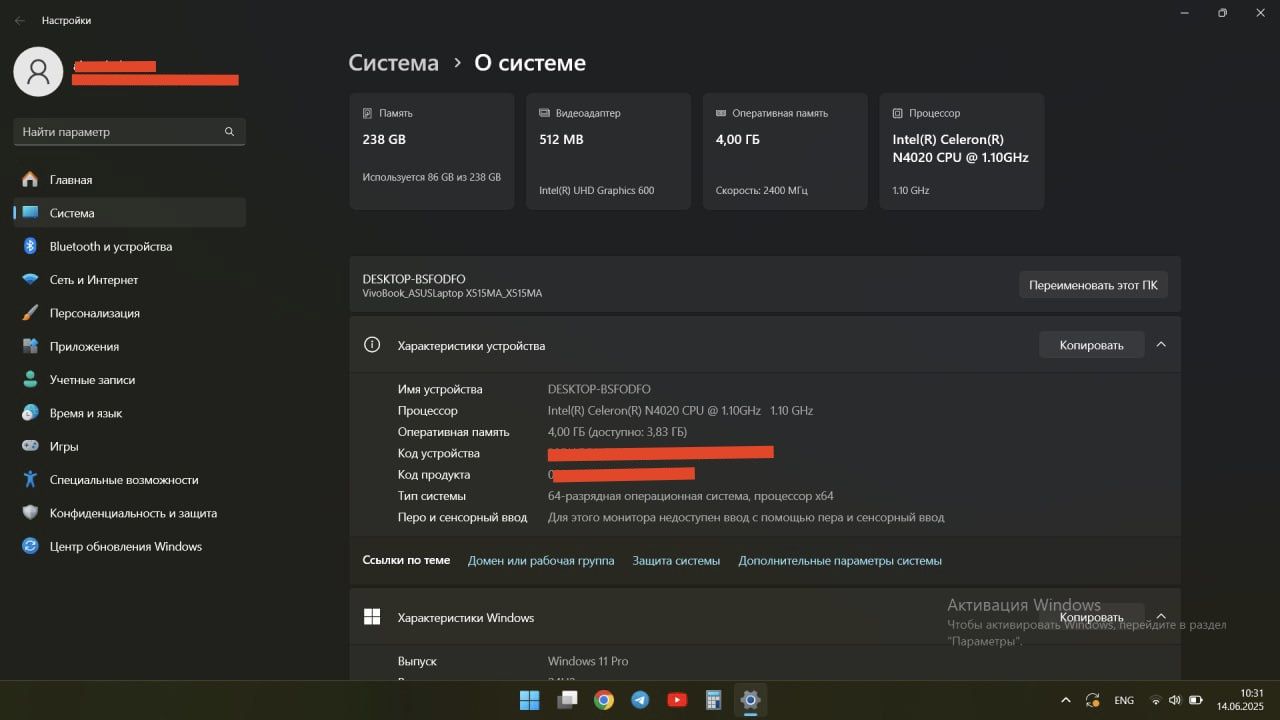This screenshot has width=1280, height=720.
Task: Open Calculator from the taskbar
Action: 714,700
